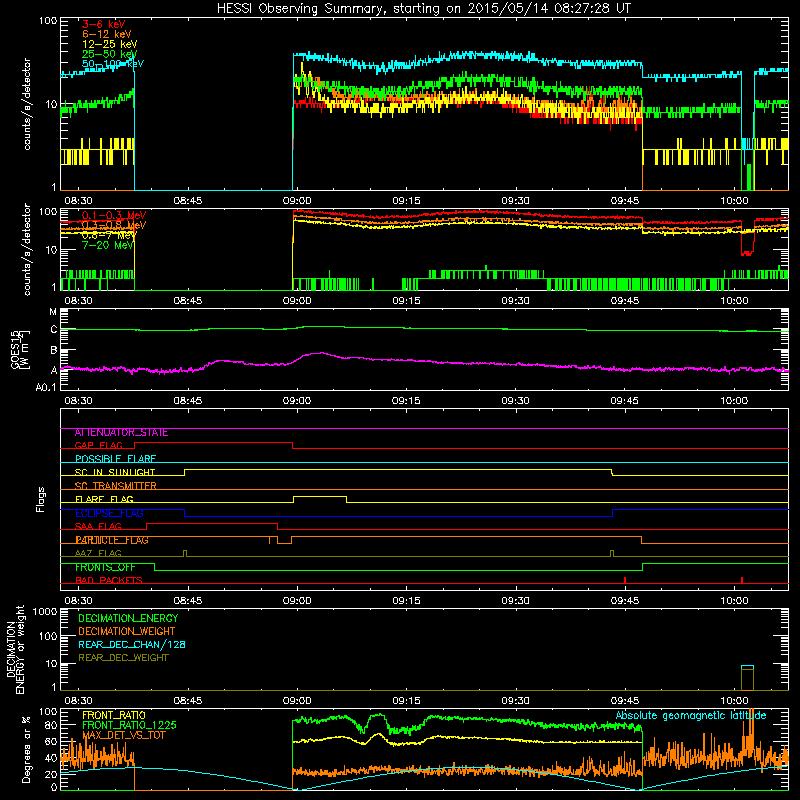Click the Absolute geomagnetic latitude label

point(691,716)
